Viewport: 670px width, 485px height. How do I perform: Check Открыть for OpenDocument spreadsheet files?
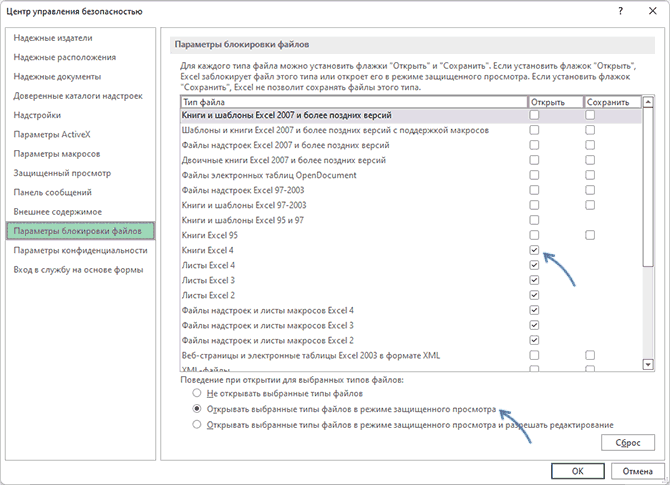534,175
